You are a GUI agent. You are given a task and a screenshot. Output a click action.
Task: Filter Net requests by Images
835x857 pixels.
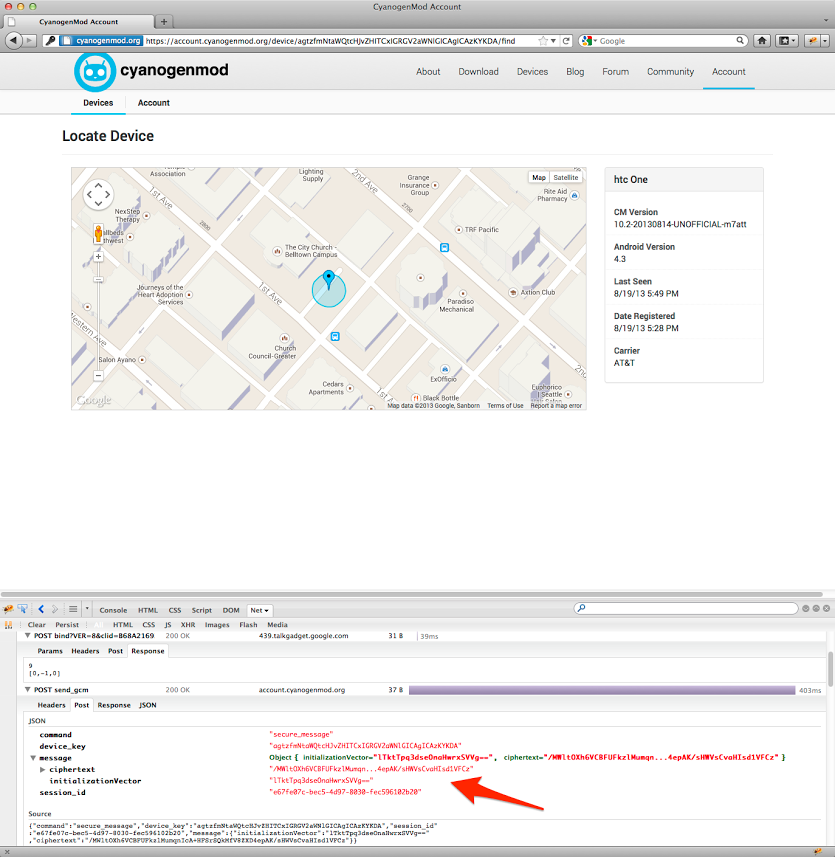[217, 625]
